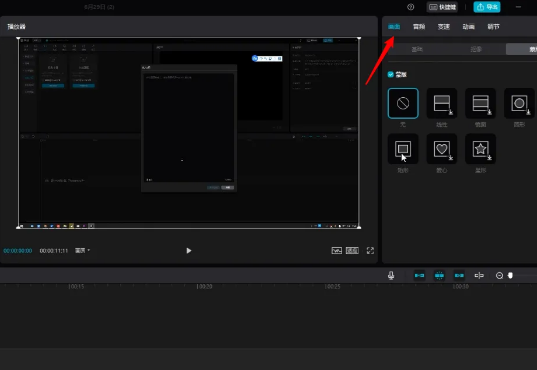Open the help circle icon in title bar

tap(411, 7)
